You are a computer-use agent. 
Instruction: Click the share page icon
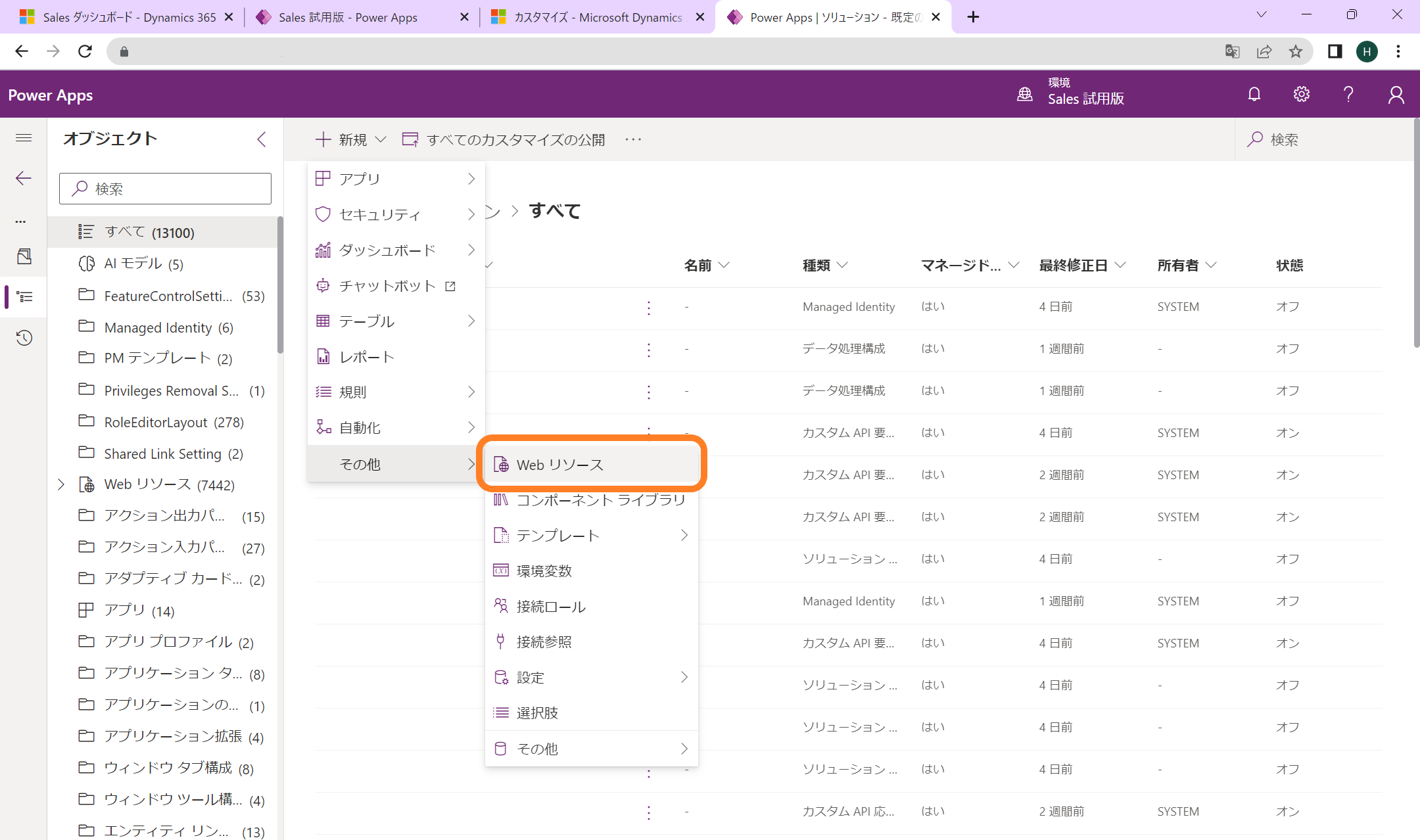coord(1264,51)
